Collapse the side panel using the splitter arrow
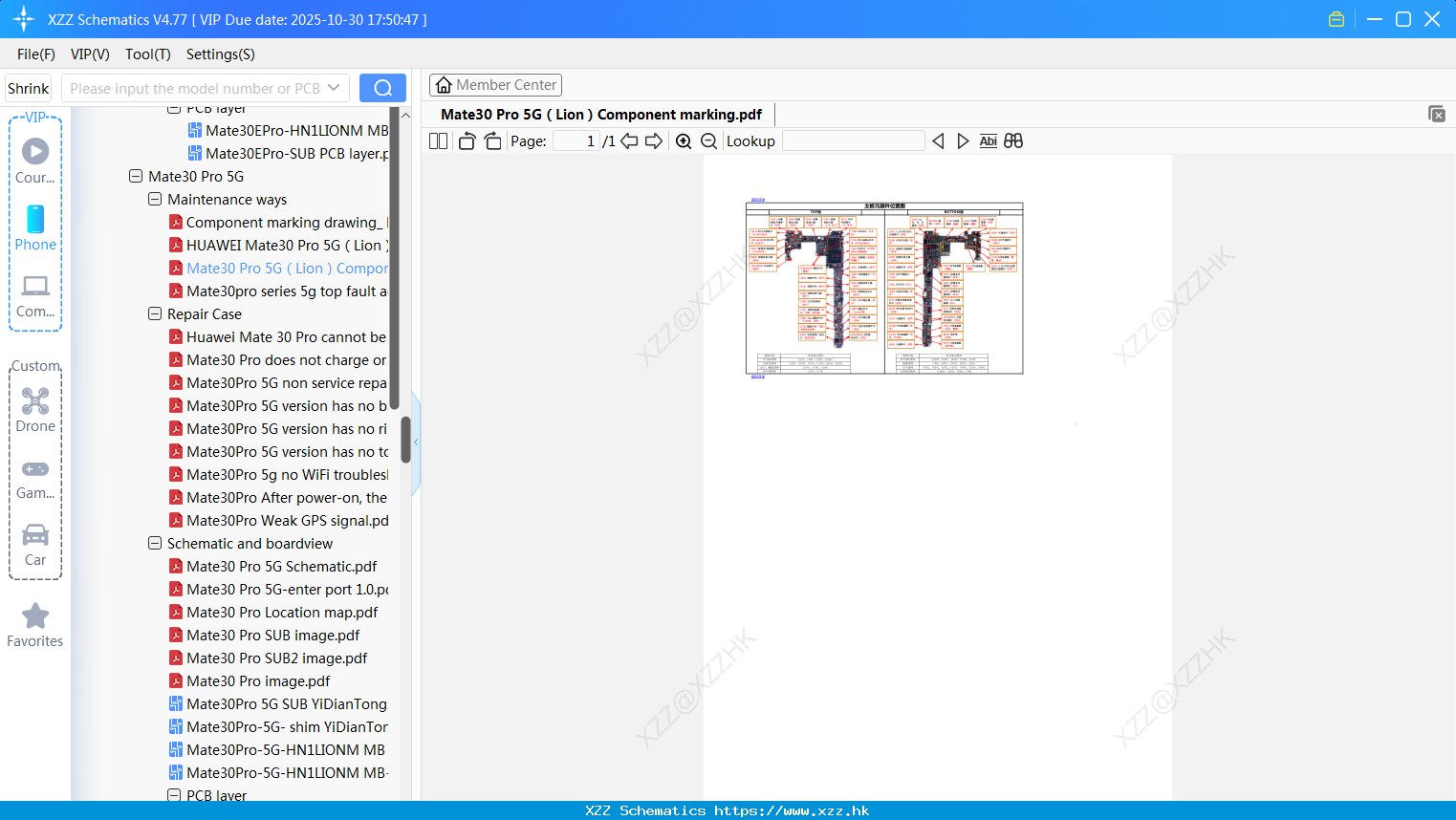This screenshot has width=1456, height=820. (416, 442)
